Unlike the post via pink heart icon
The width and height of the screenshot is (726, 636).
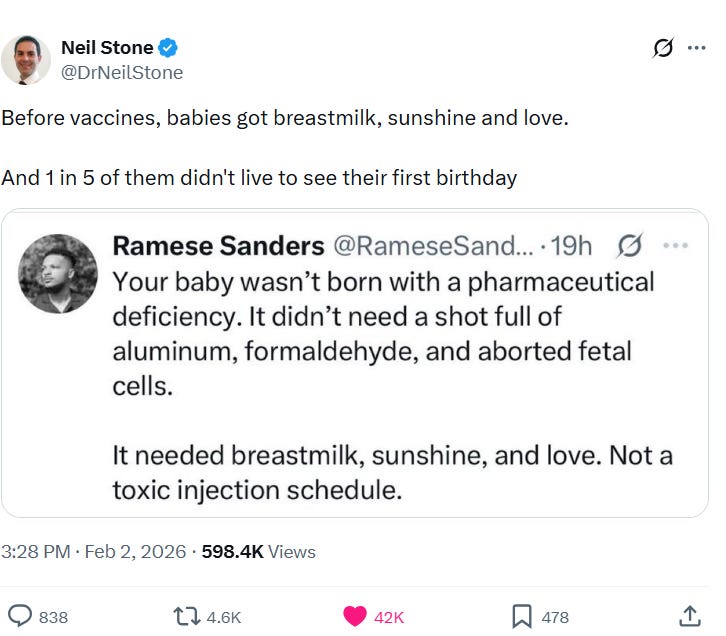point(354,616)
